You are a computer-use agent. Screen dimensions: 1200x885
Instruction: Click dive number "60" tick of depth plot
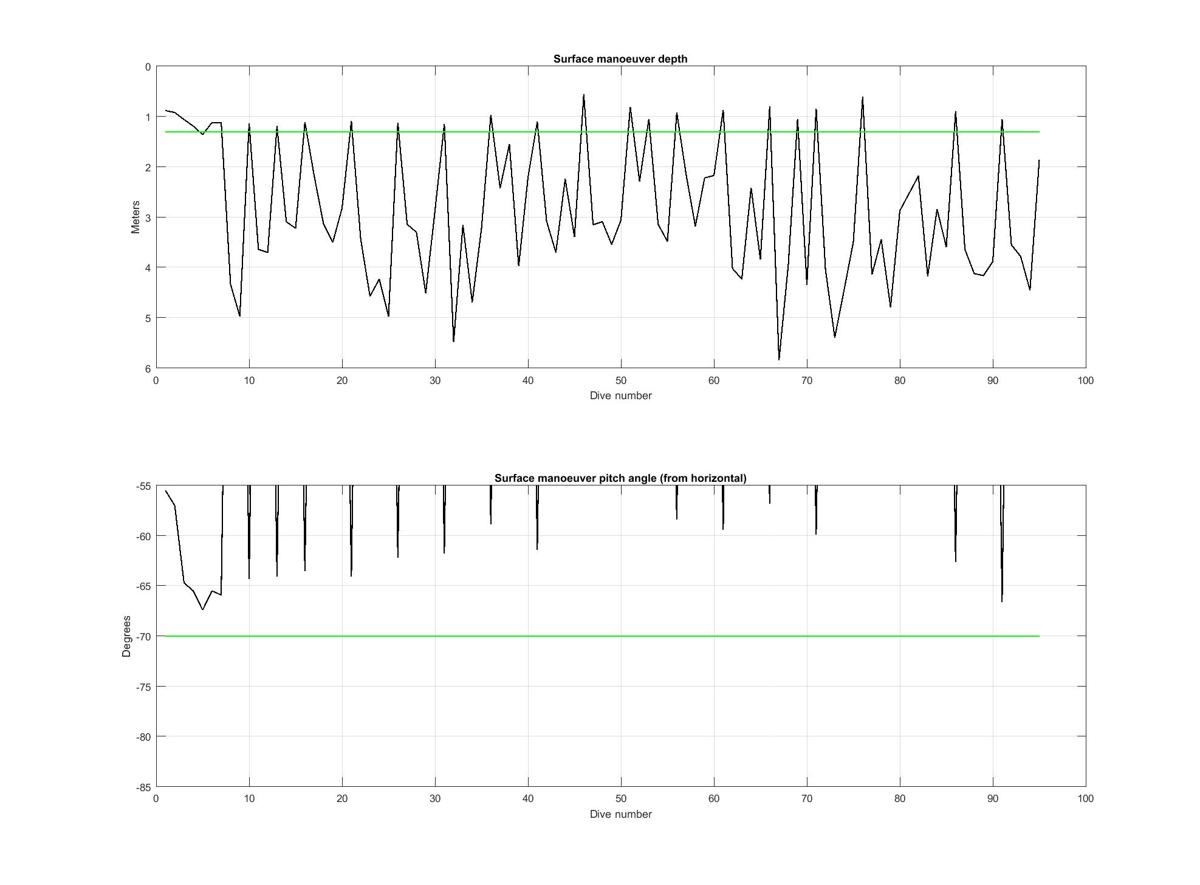714,380
